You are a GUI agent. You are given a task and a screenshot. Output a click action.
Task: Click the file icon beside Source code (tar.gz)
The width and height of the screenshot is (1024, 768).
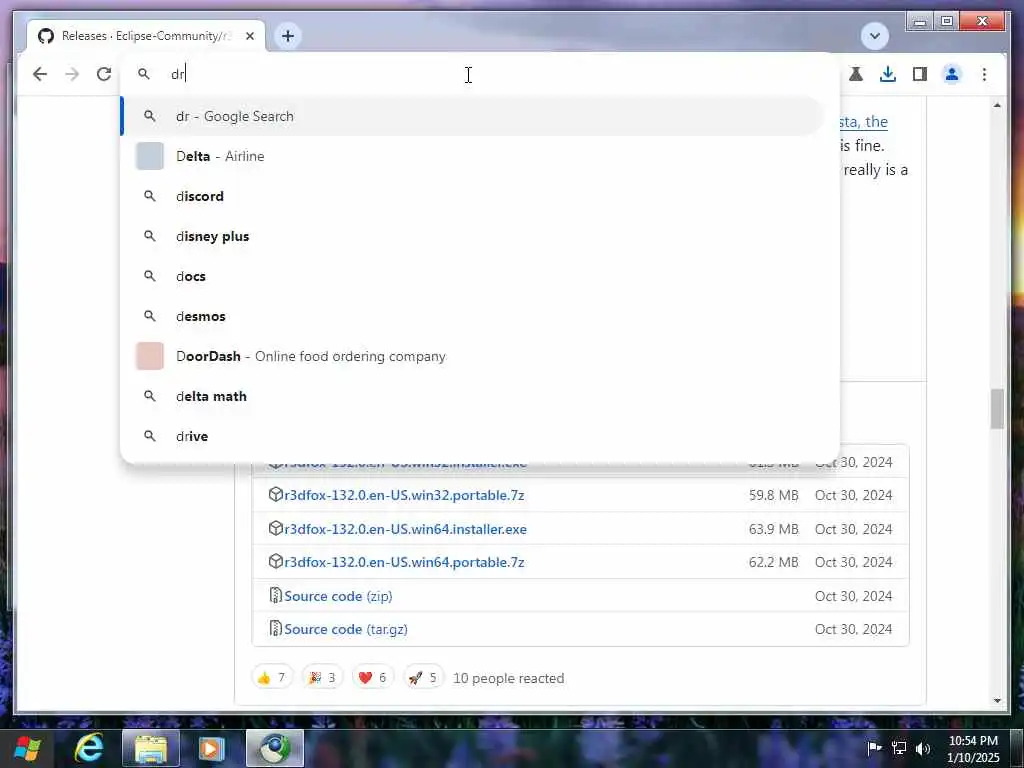point(276,629)
